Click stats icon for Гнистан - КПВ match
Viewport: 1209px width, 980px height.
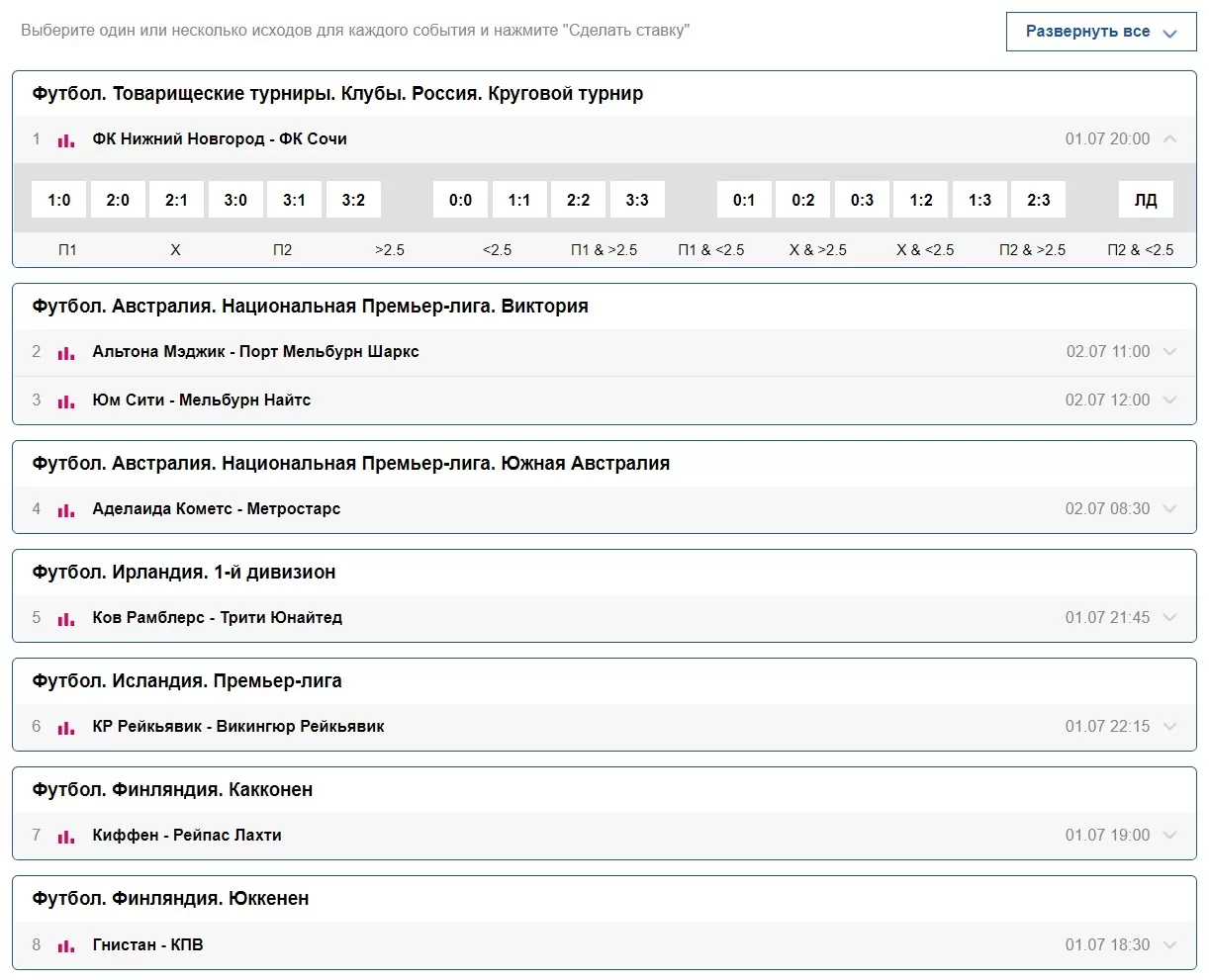[66, 946]
